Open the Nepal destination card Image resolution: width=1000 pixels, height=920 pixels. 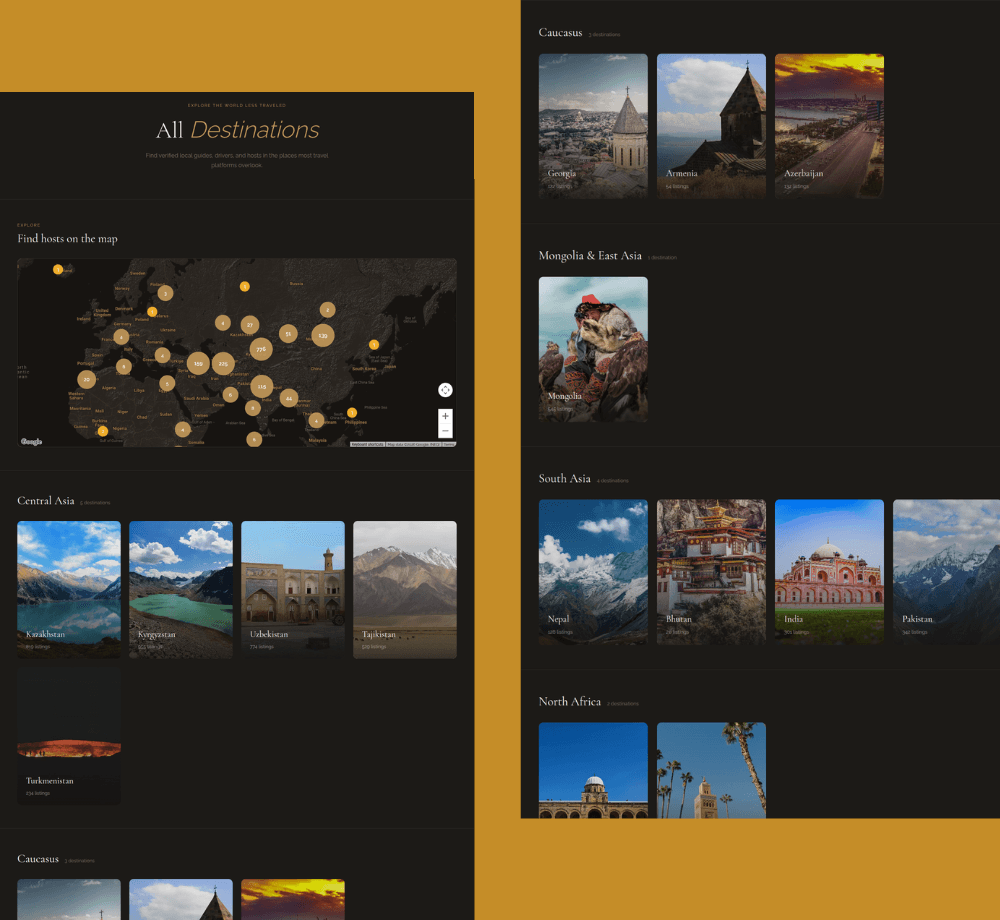[x=593, y=572]
